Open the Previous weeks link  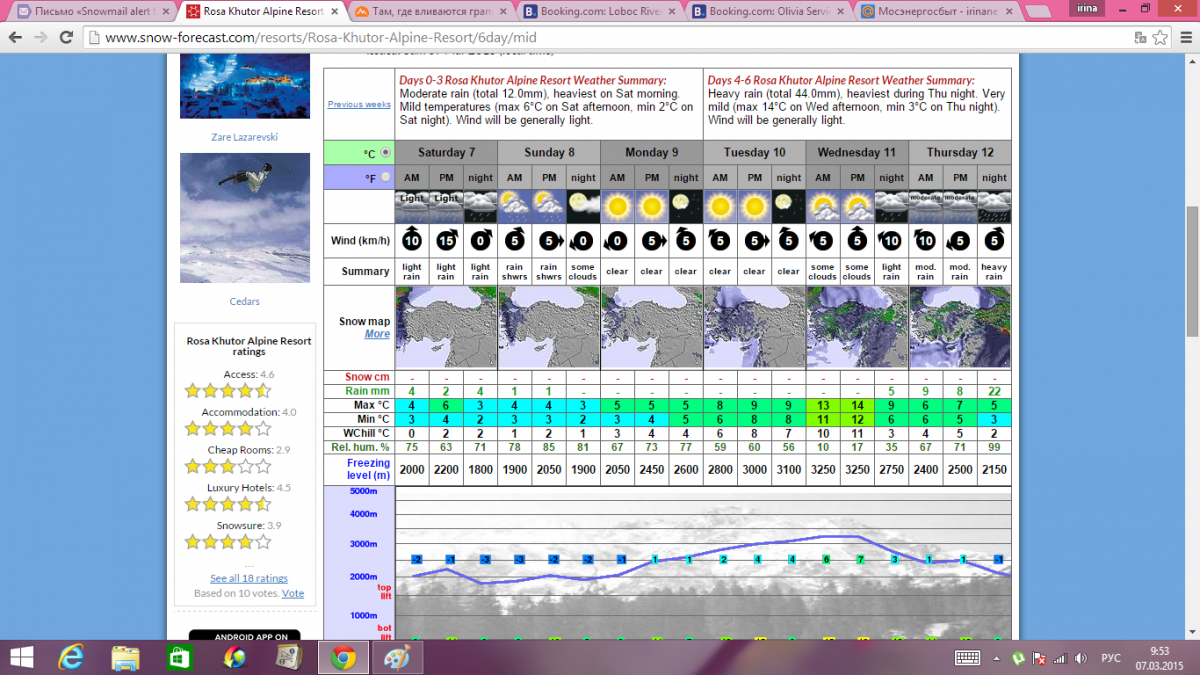359,104
